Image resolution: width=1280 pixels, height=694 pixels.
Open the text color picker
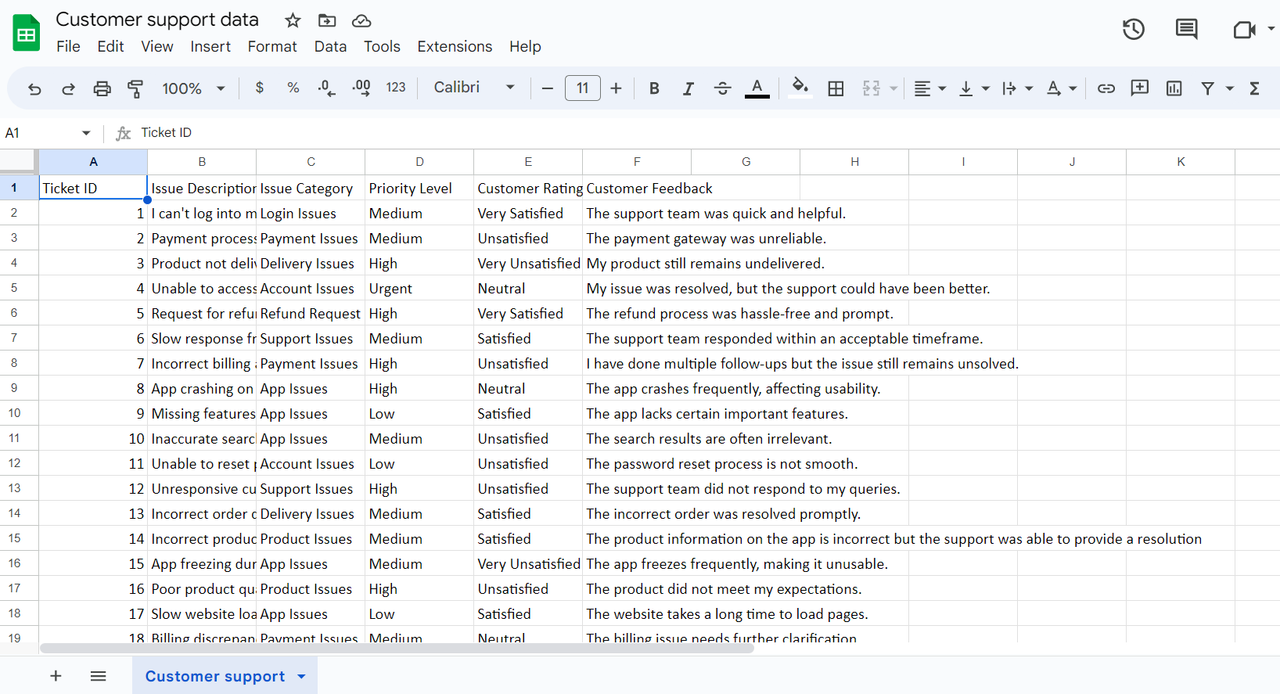757,88
